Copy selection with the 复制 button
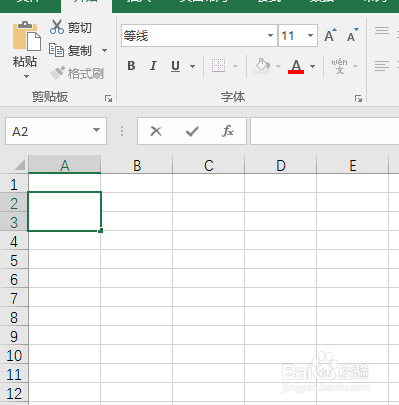Image resolution: width=399 pixels, height=405 pixels. click(x=70, y=51)
